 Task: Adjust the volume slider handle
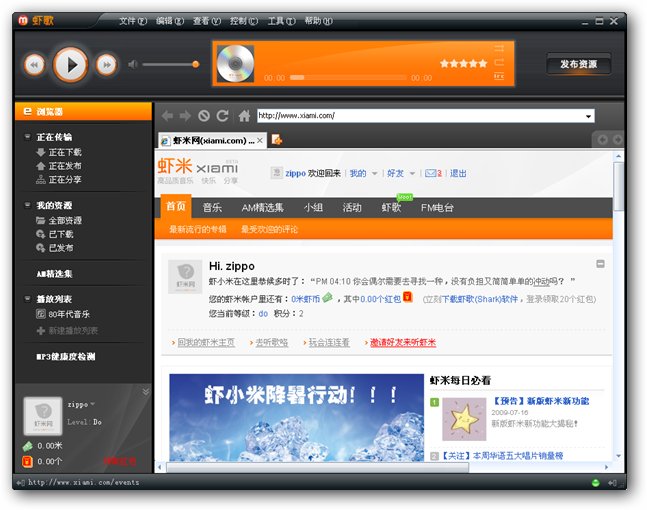click(x=196, y=64)
